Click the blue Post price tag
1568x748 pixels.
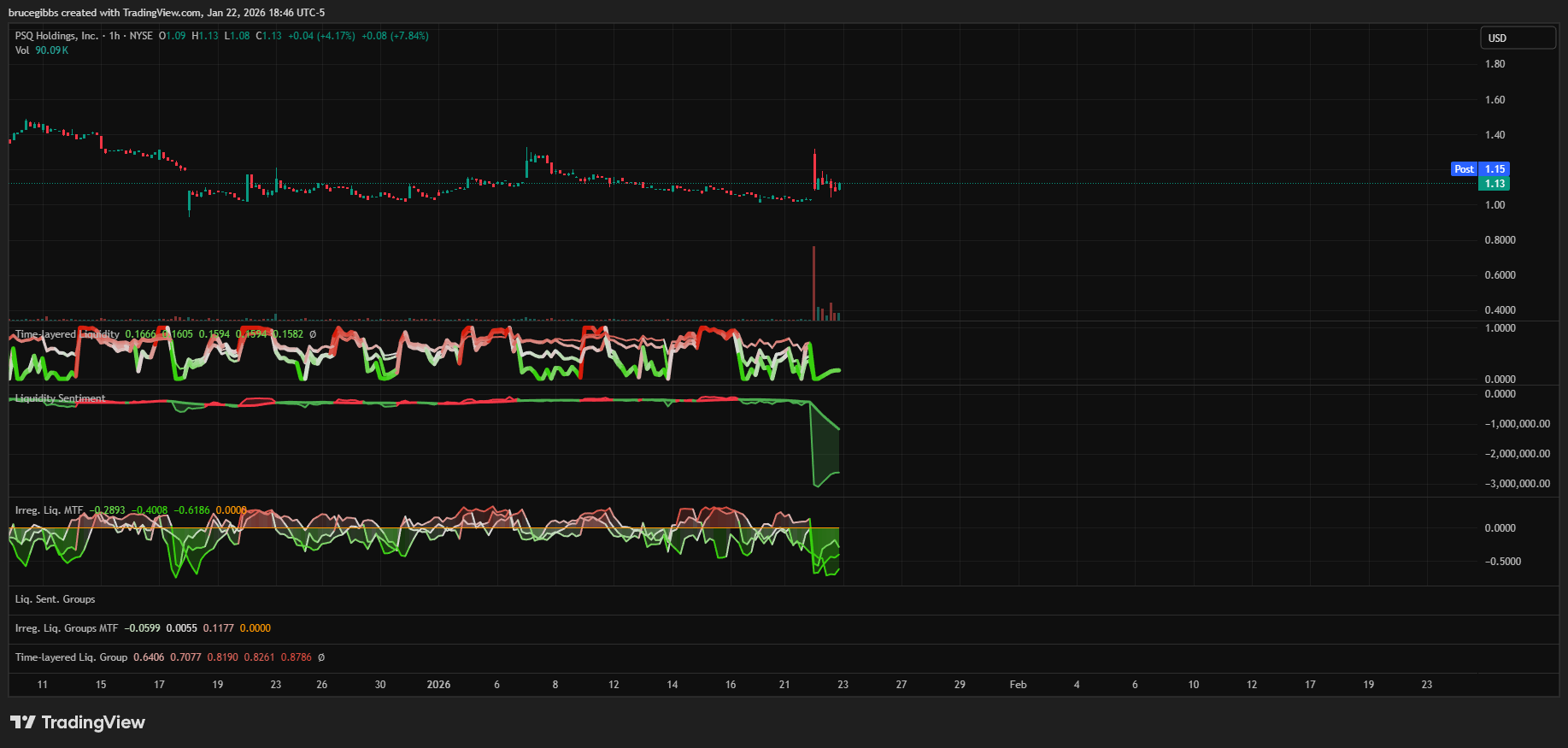tap(1464, 169)
